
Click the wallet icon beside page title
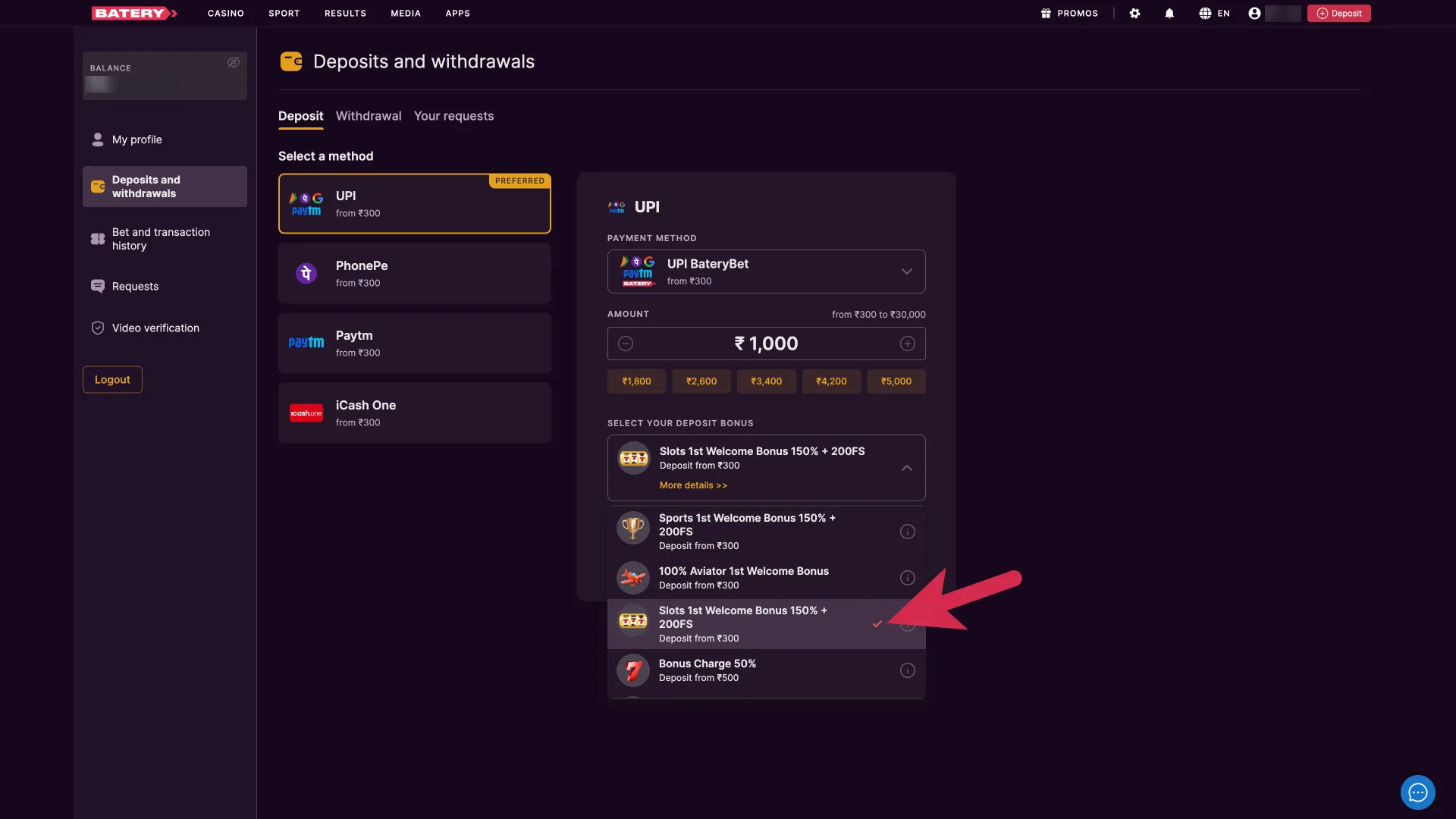click(291, 61)
